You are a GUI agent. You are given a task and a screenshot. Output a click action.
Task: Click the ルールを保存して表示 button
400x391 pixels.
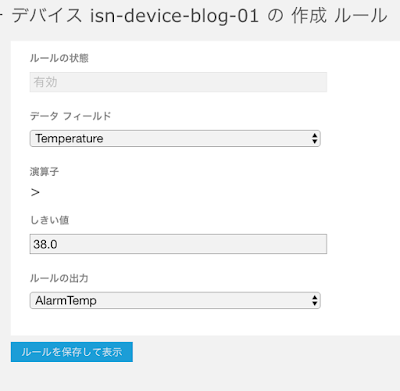72,352
